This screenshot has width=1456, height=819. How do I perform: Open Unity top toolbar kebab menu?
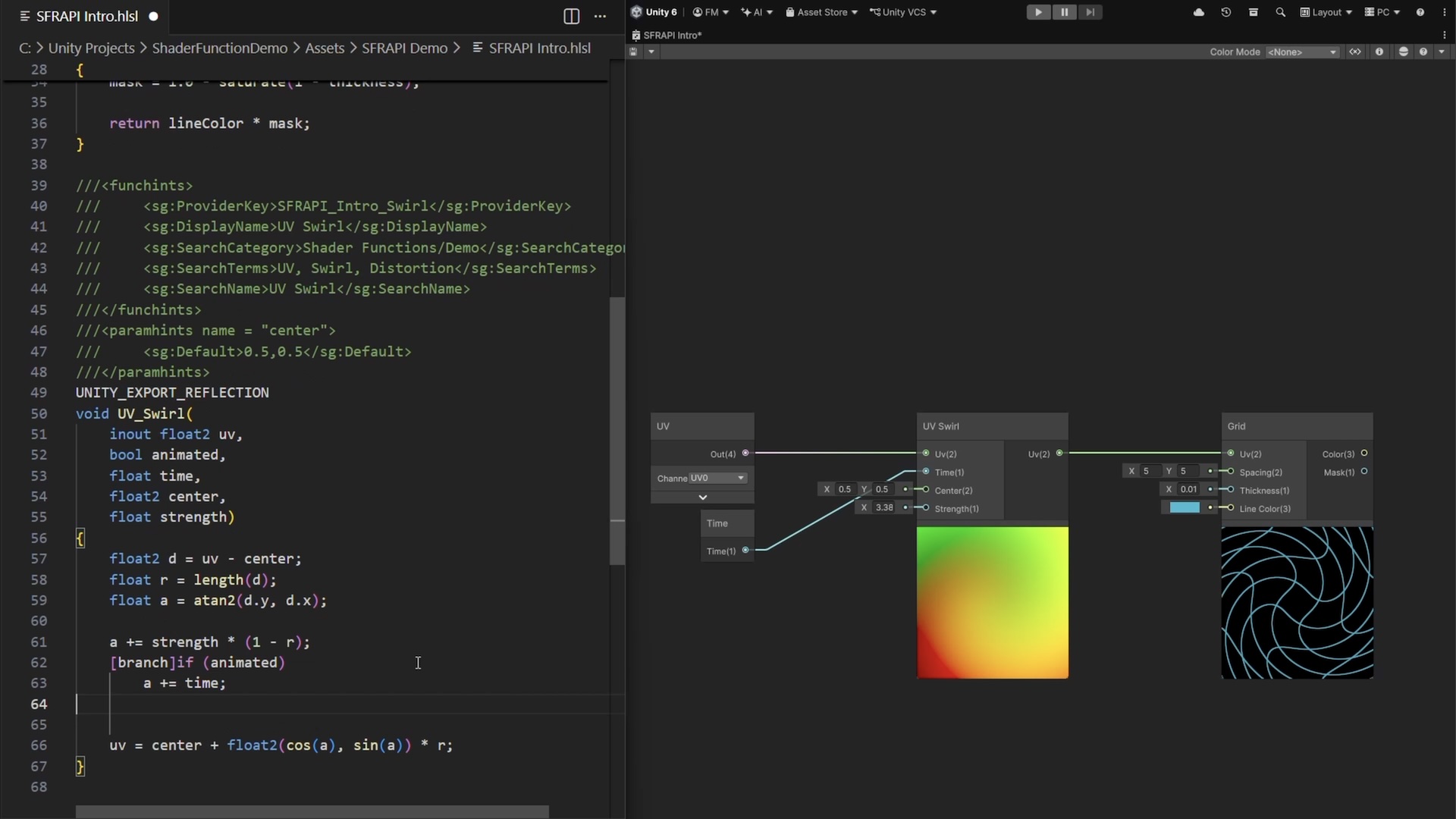(x=1445, y=12)
